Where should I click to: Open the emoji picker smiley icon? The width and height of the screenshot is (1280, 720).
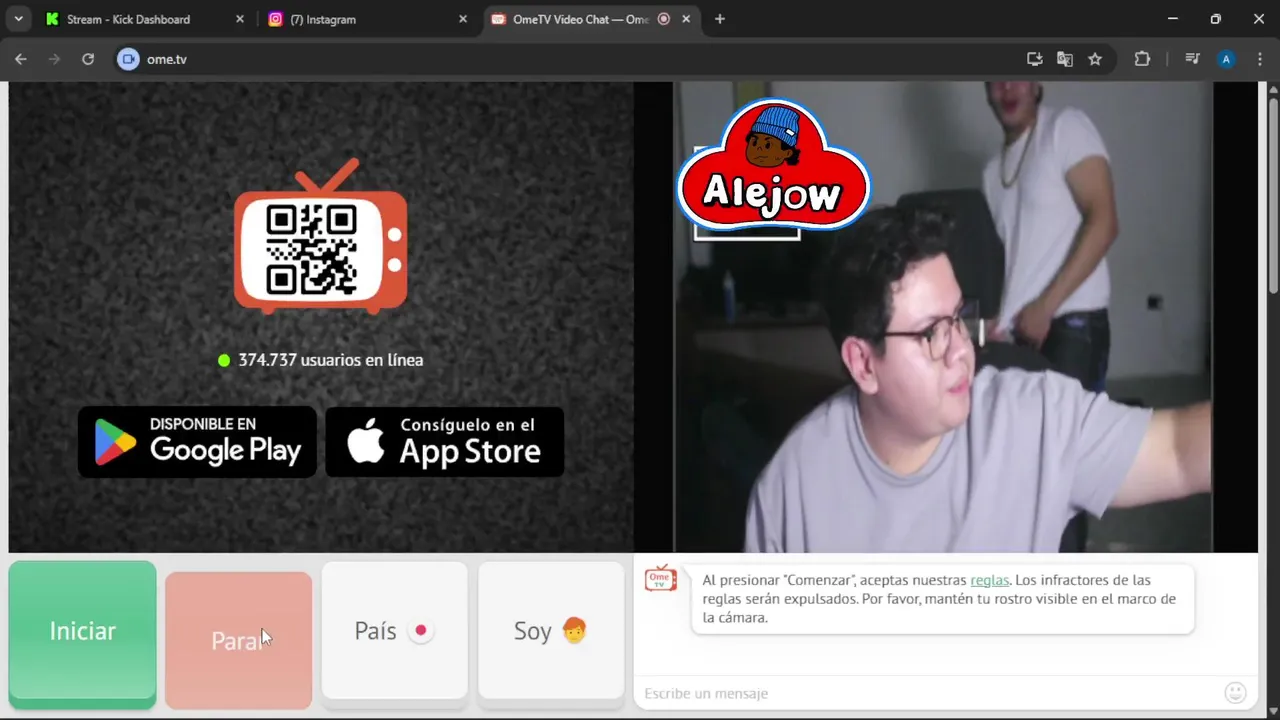coord(1235,692)
